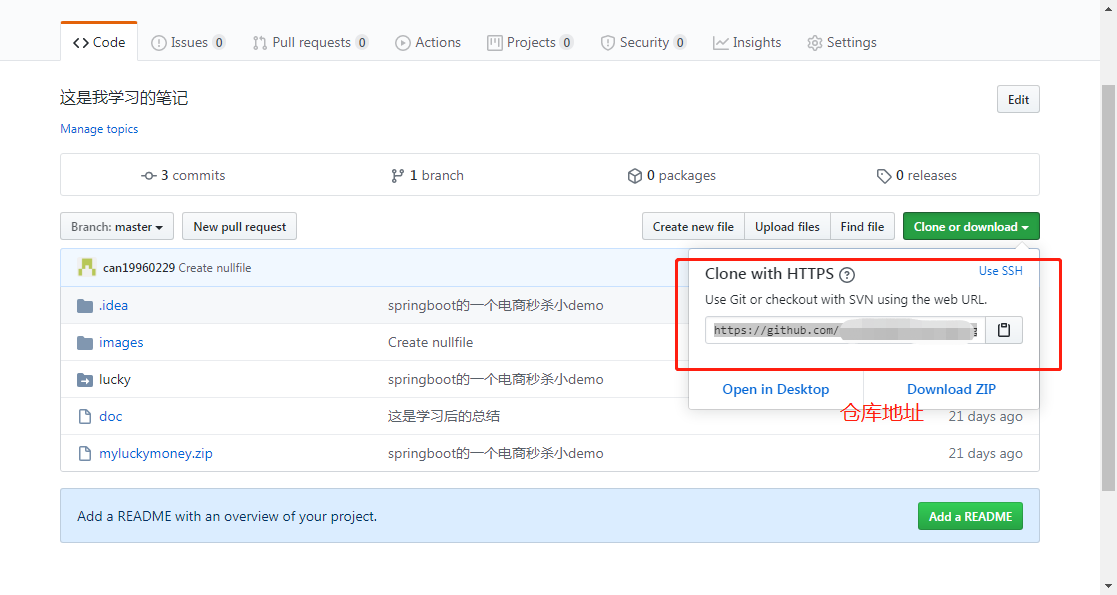
Task: Click the branch icon beside 1 branch
Action: [x=398, y=175]
